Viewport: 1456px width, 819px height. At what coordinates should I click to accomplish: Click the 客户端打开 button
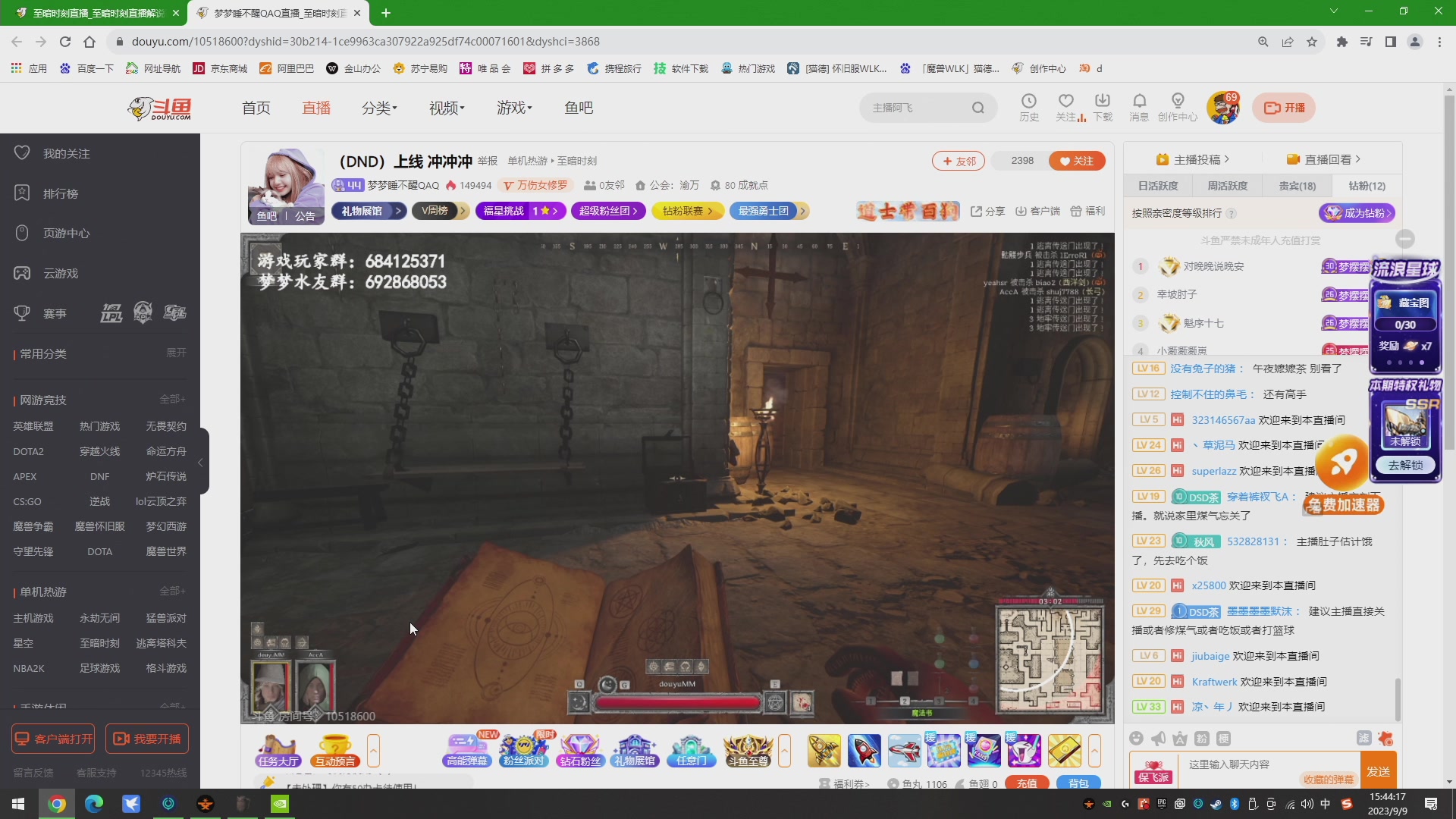pos(53,739)
